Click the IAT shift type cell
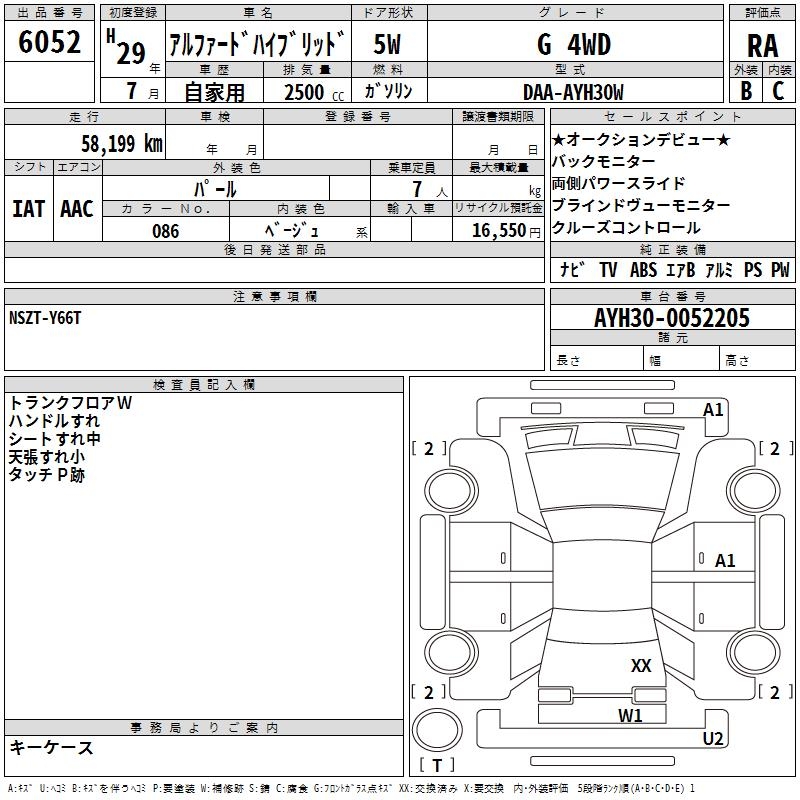The width and height of the screenshot is (800, 800). pyautogui.click(x=28, y=208)
